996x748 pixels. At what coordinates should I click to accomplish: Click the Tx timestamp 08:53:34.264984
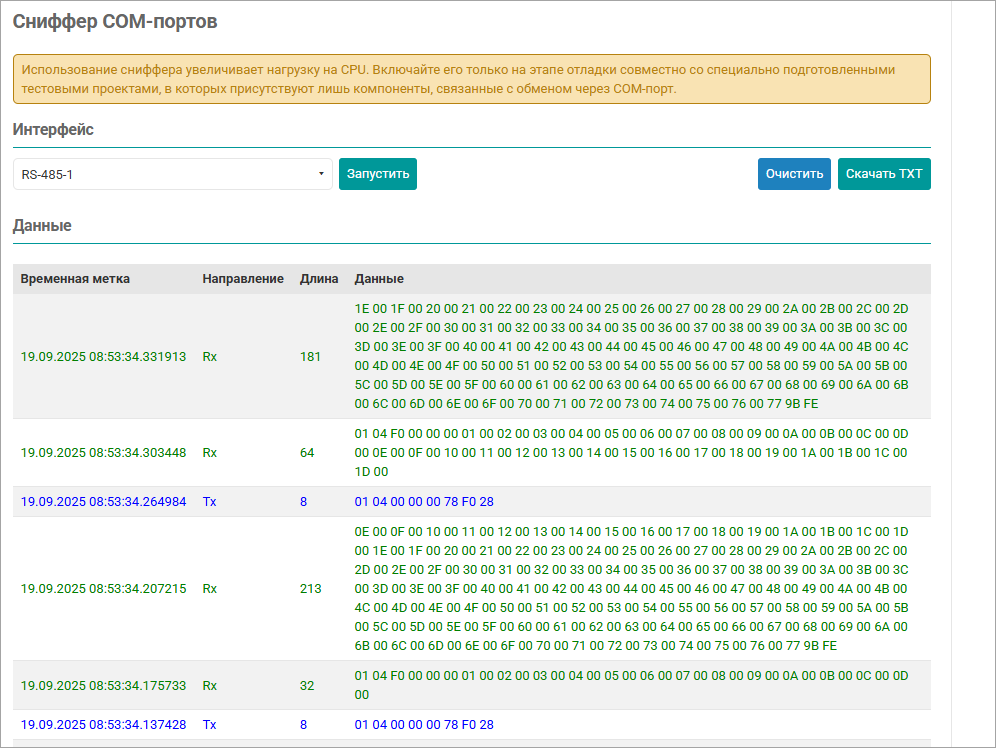[x=103, y=502]
